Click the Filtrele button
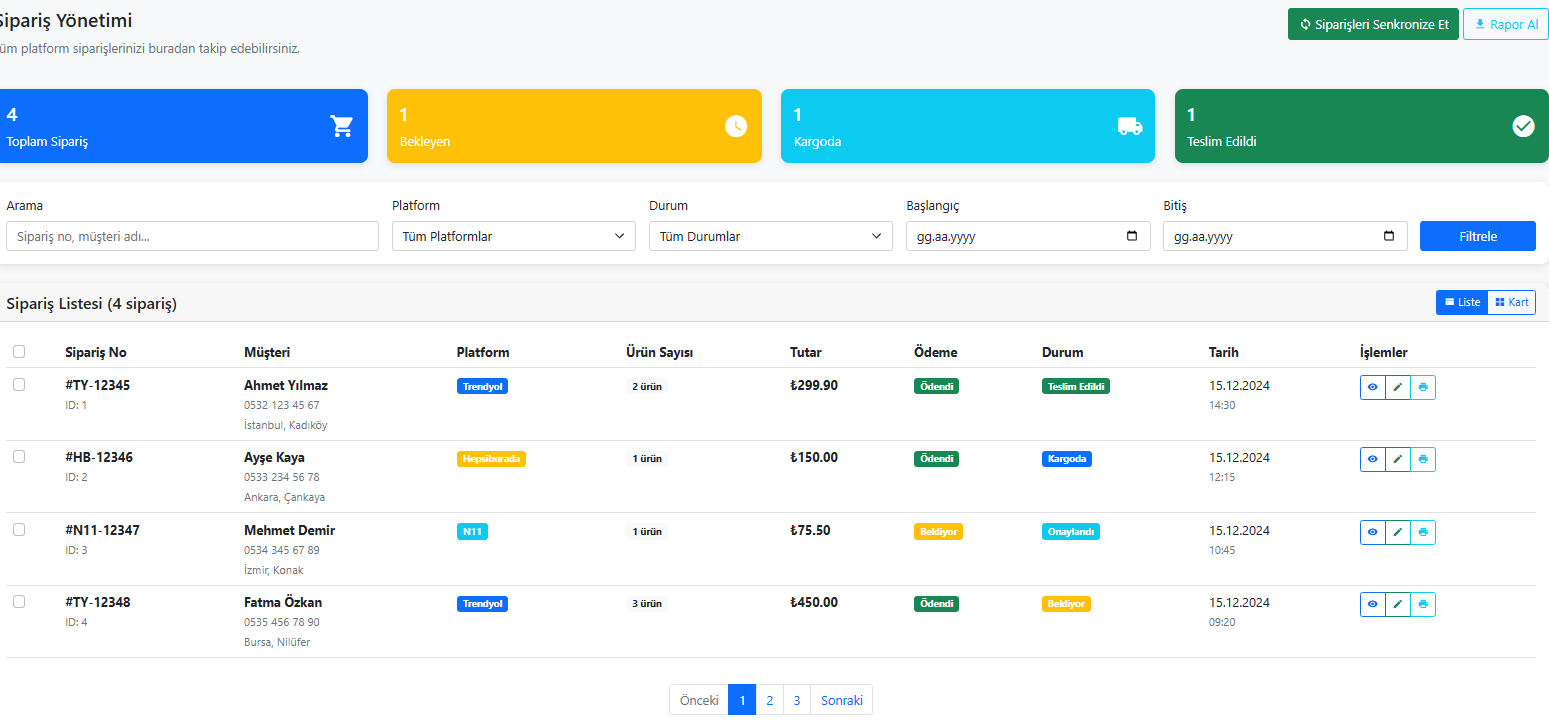This screenshot has height=725, width=1549. tap(1478, 236)
